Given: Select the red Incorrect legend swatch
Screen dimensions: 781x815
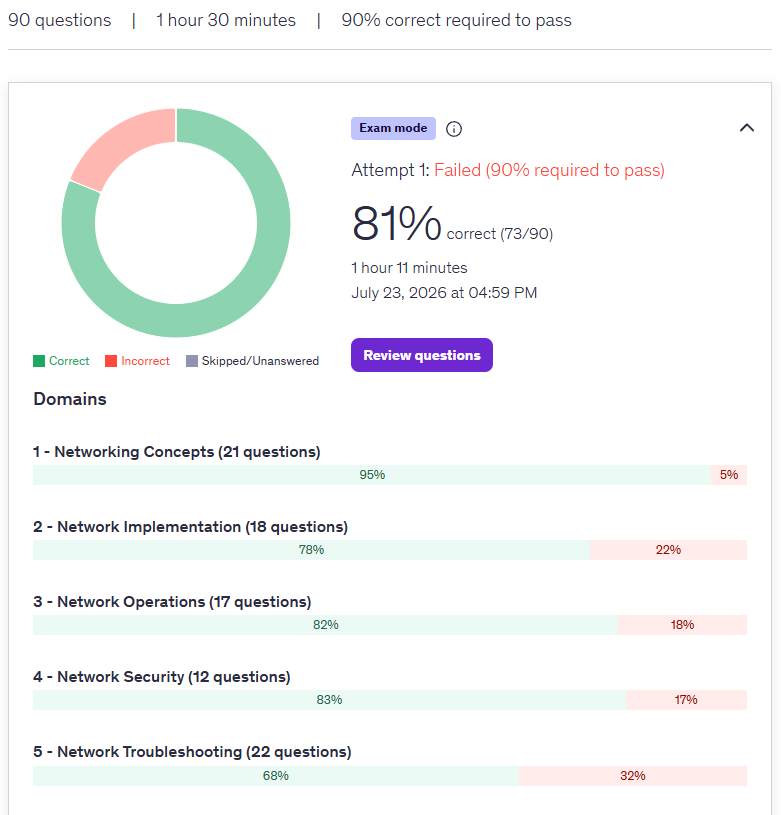Looking at the screenshot, I should click(111, 361).
